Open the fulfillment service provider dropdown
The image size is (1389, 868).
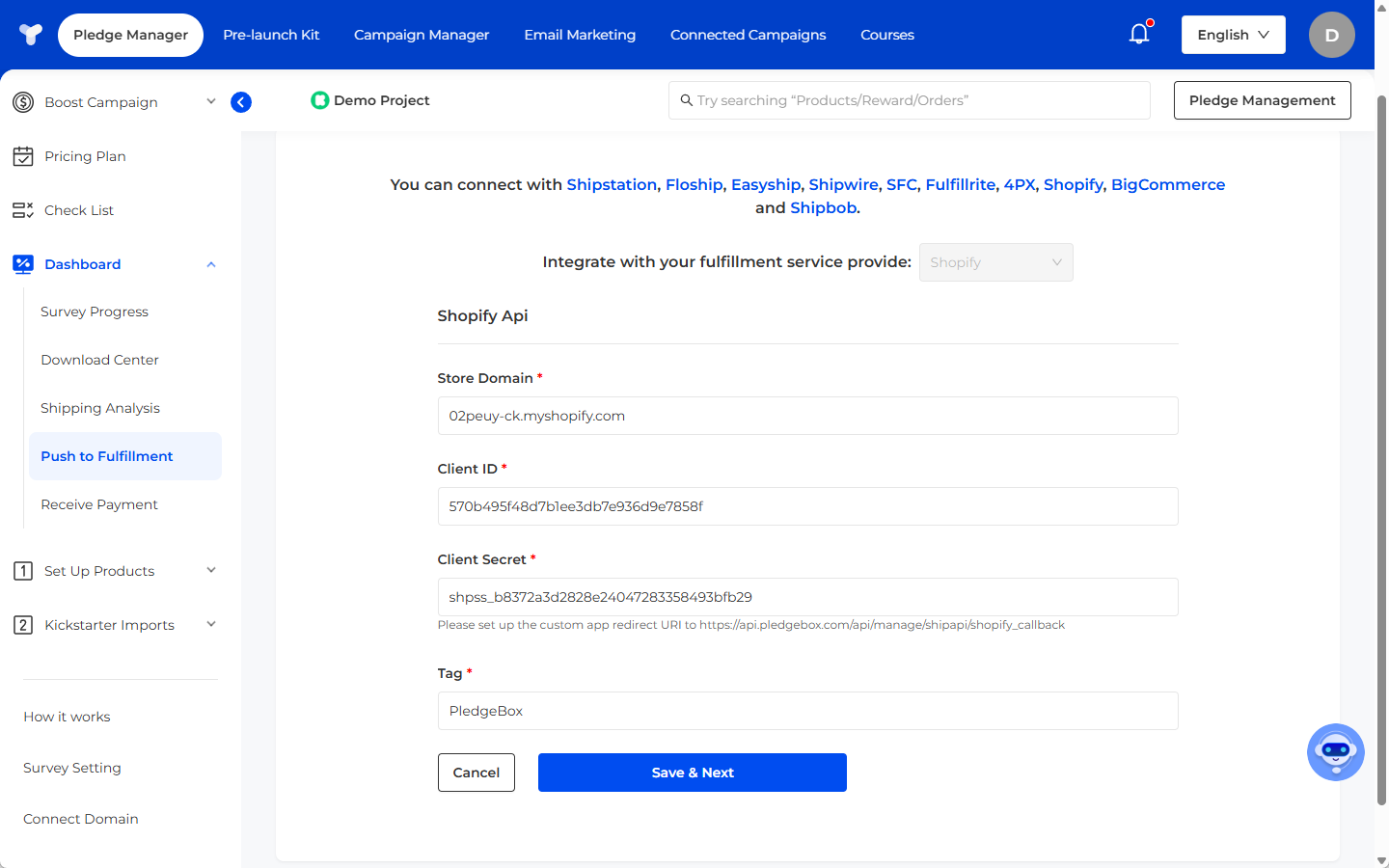coord(995,262)
